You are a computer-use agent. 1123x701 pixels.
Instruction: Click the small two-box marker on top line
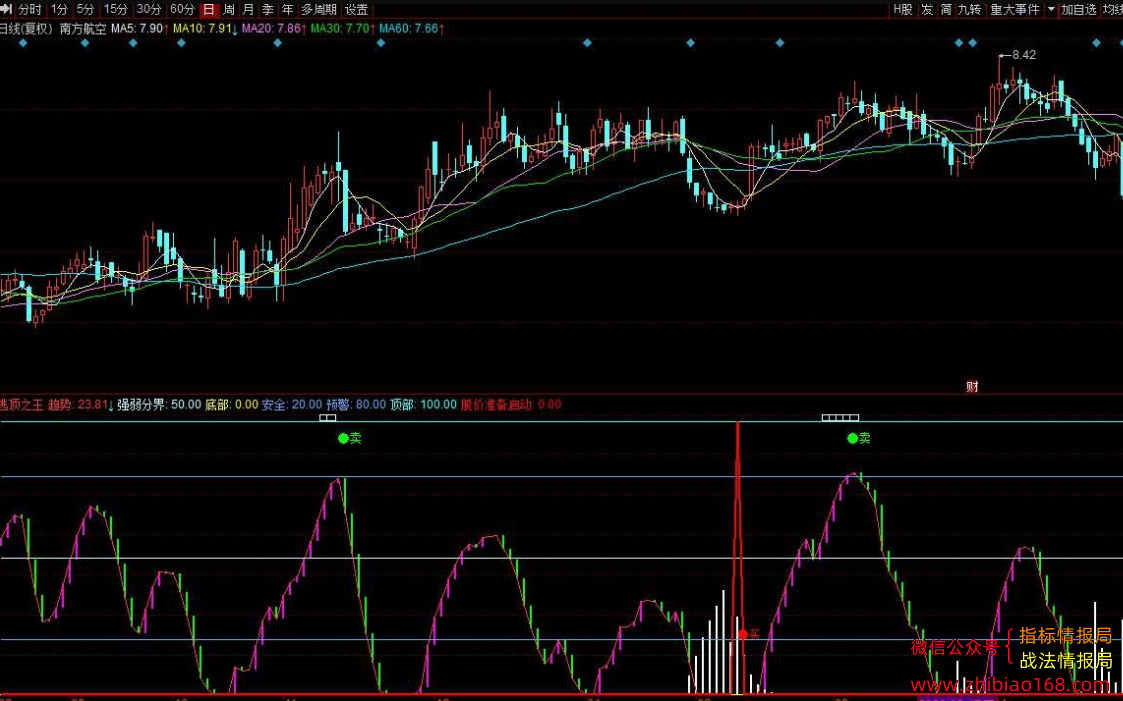(327, 417)
